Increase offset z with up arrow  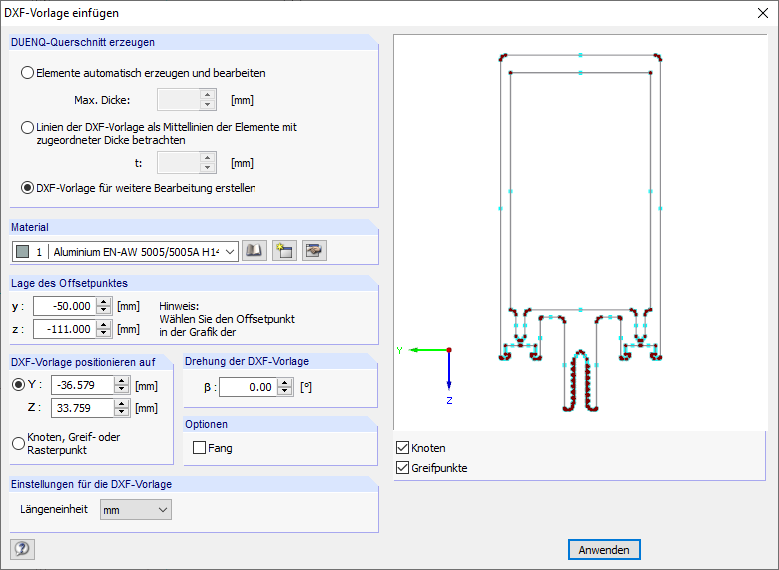[x=103, y=325]
